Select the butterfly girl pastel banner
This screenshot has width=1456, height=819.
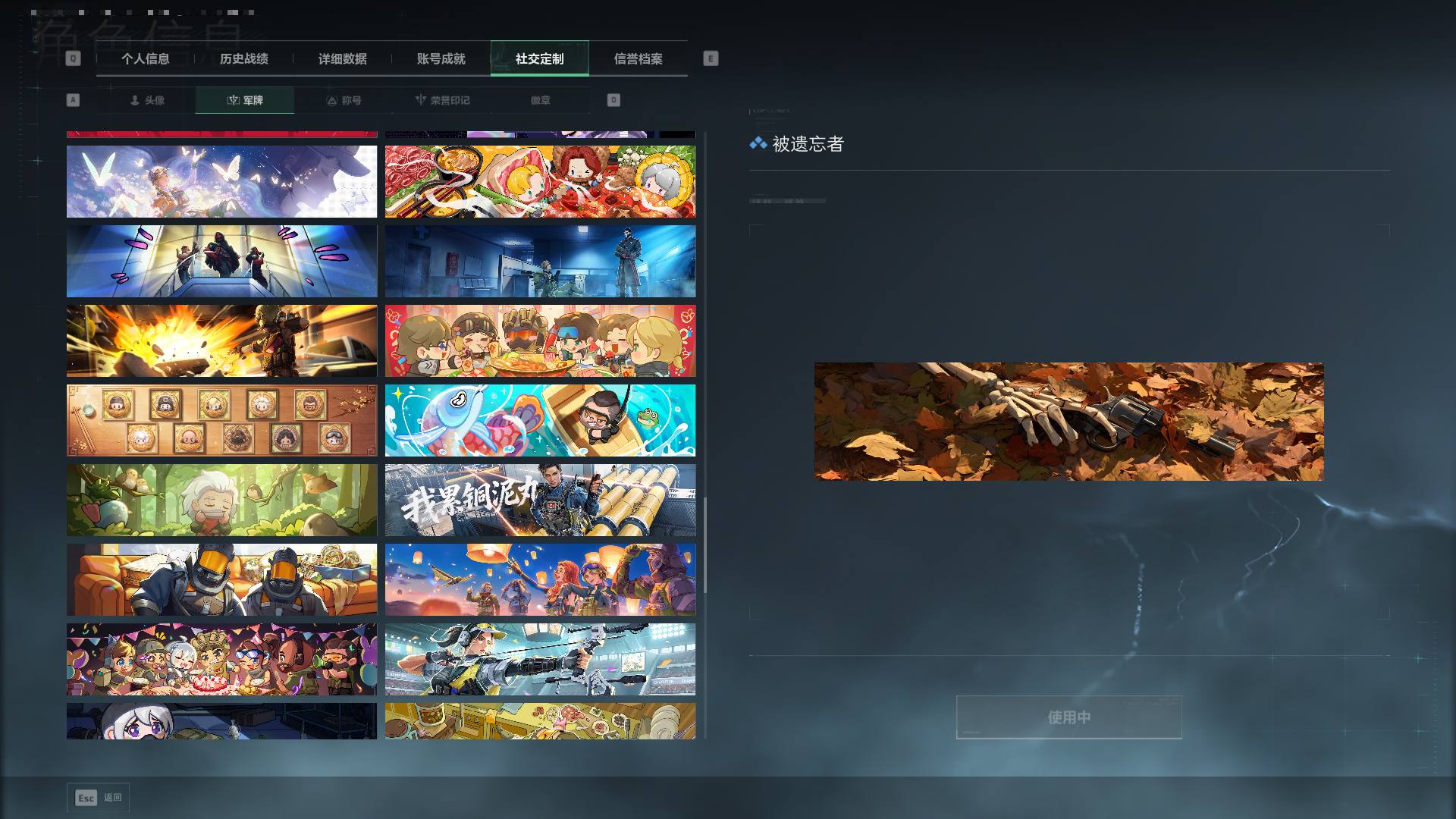(x=221, y=182)
